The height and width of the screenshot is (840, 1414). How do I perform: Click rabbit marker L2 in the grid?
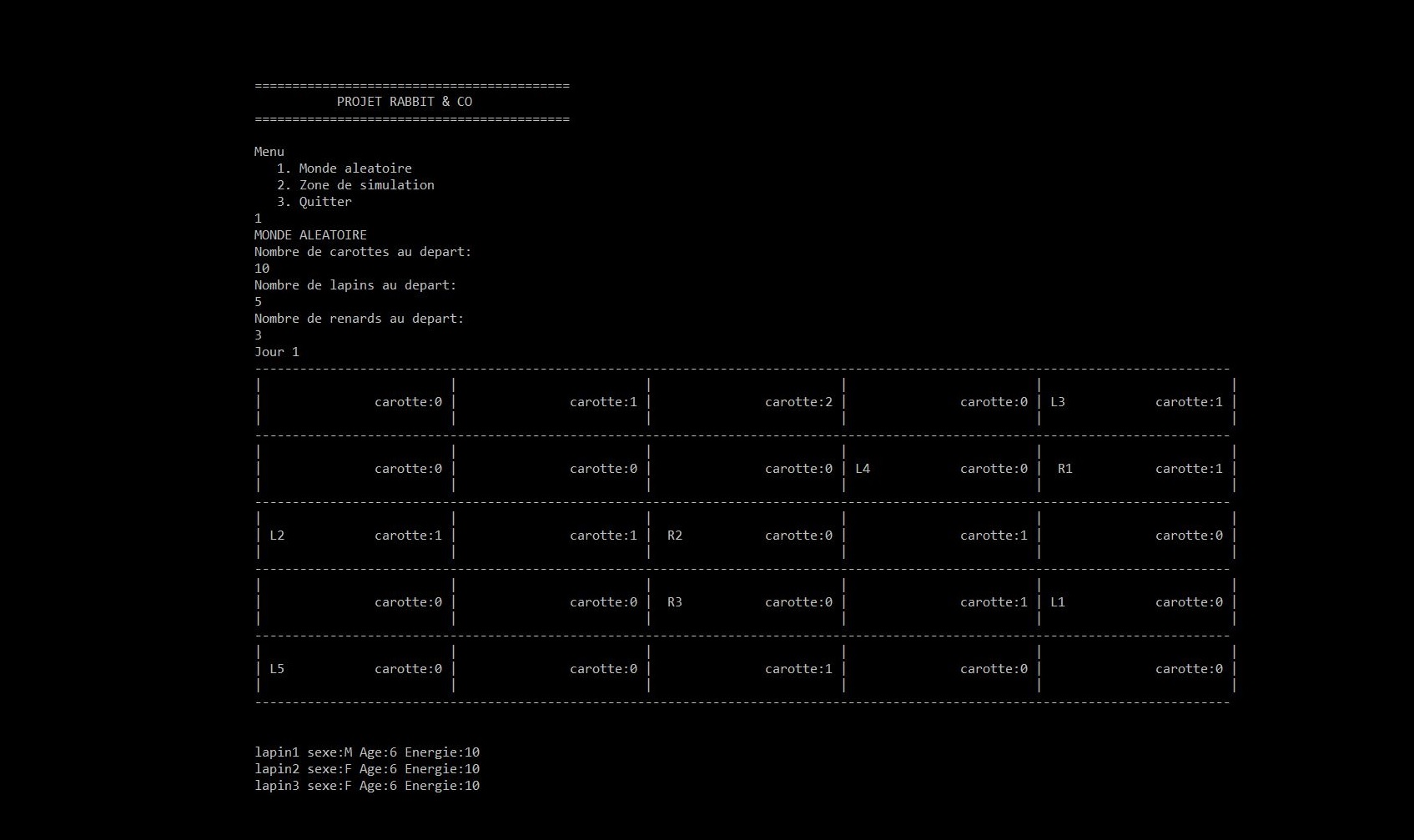pos(277,536)
